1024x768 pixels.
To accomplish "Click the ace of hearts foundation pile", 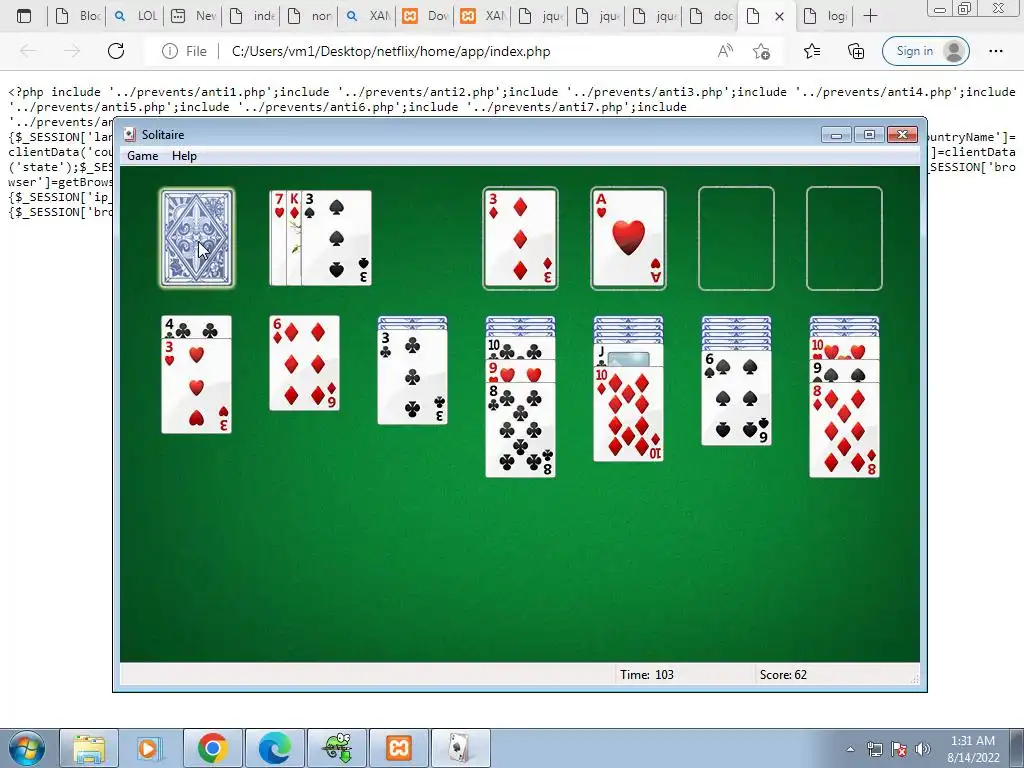I will click(628, 238).
